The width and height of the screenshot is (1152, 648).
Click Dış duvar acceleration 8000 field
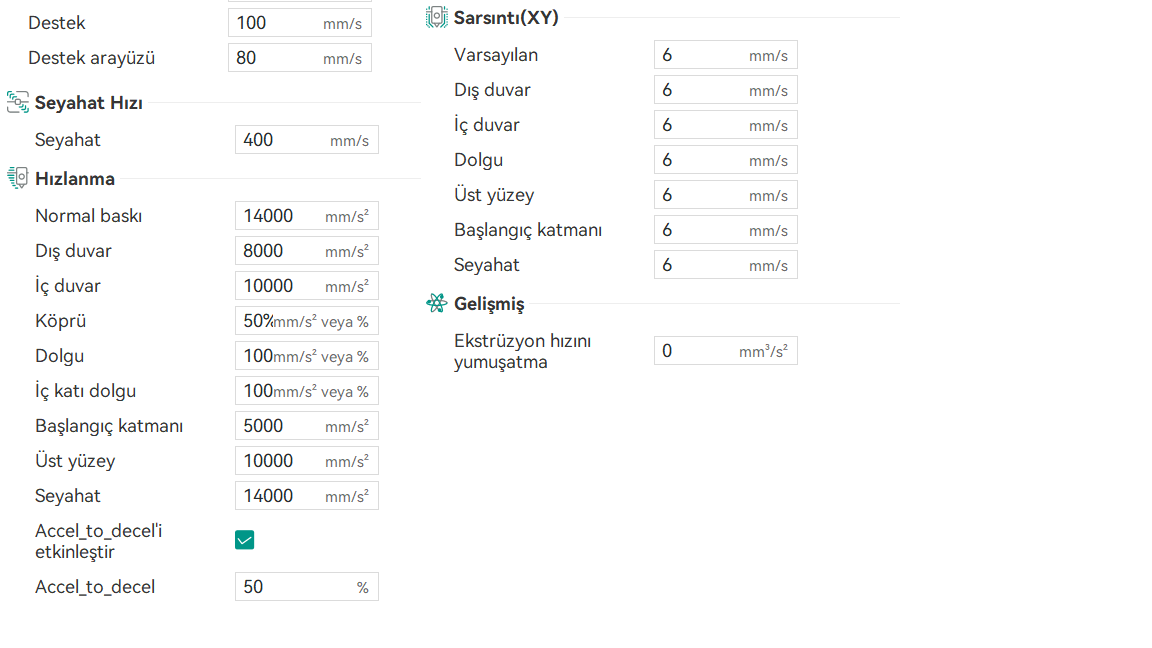pyautogui.click(x=280, y=251)
